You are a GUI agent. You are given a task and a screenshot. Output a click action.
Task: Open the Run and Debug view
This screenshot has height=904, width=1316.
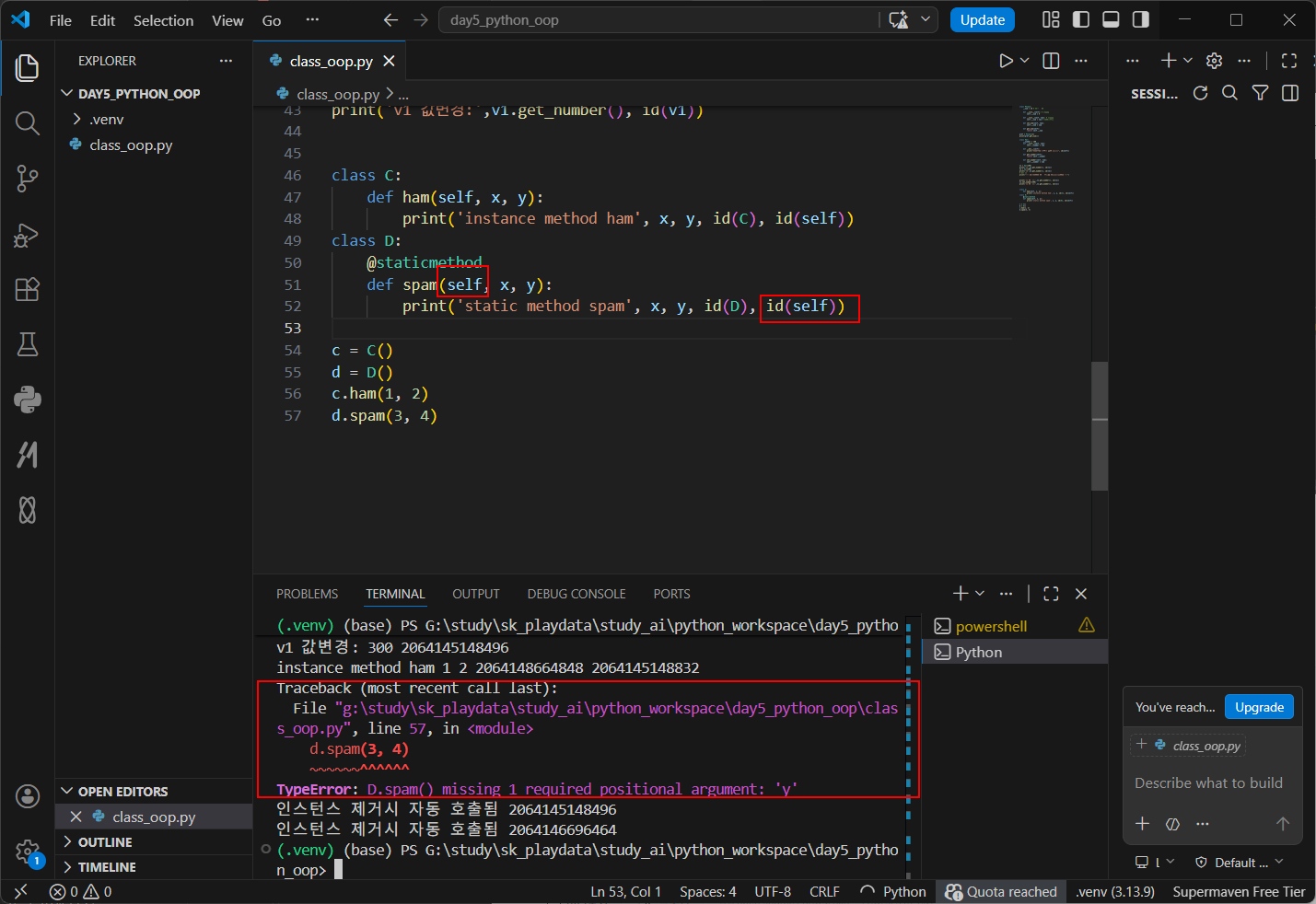[28, 235]
